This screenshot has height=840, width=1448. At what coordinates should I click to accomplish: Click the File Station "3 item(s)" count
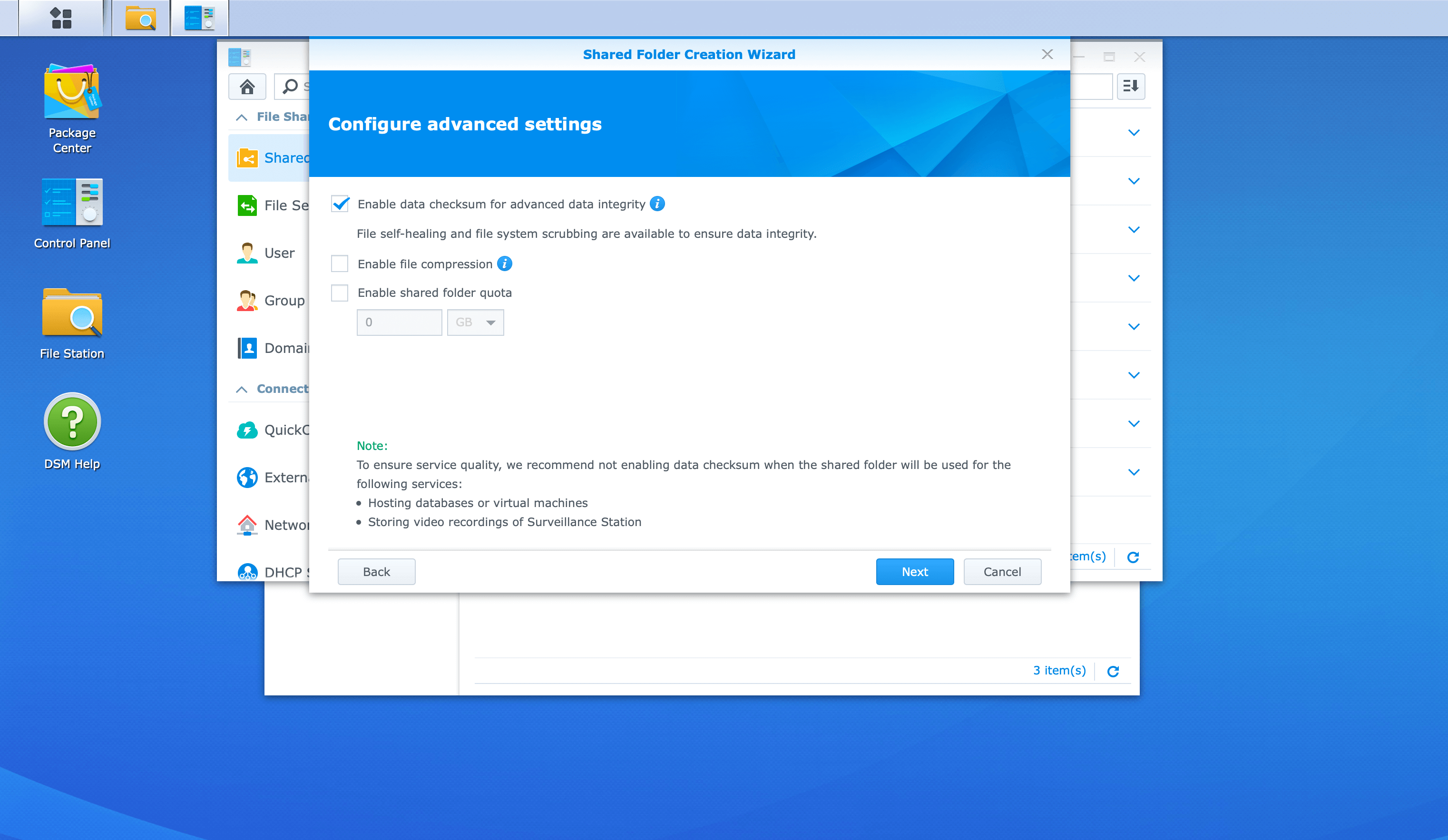pos(1059,671)
